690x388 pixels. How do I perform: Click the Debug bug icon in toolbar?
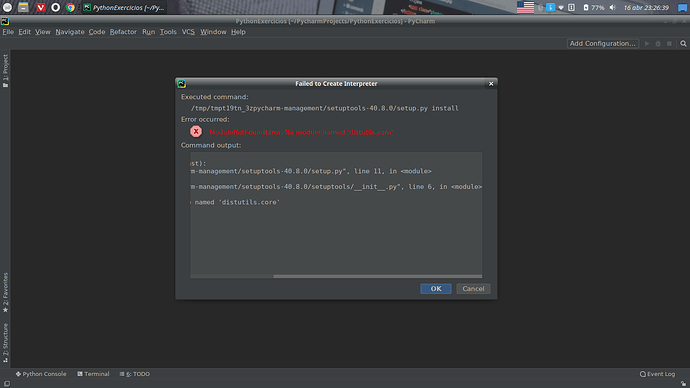coord(658,44)
